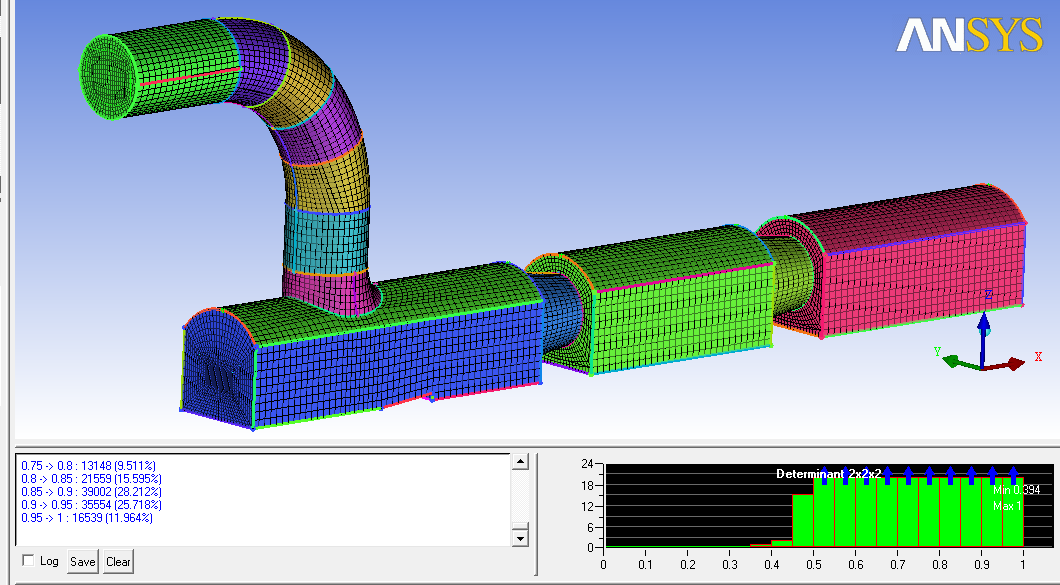This screenshot has height=585, width=1060.
Task: Click the Save button in message panel
Action: tap(82, 562)
